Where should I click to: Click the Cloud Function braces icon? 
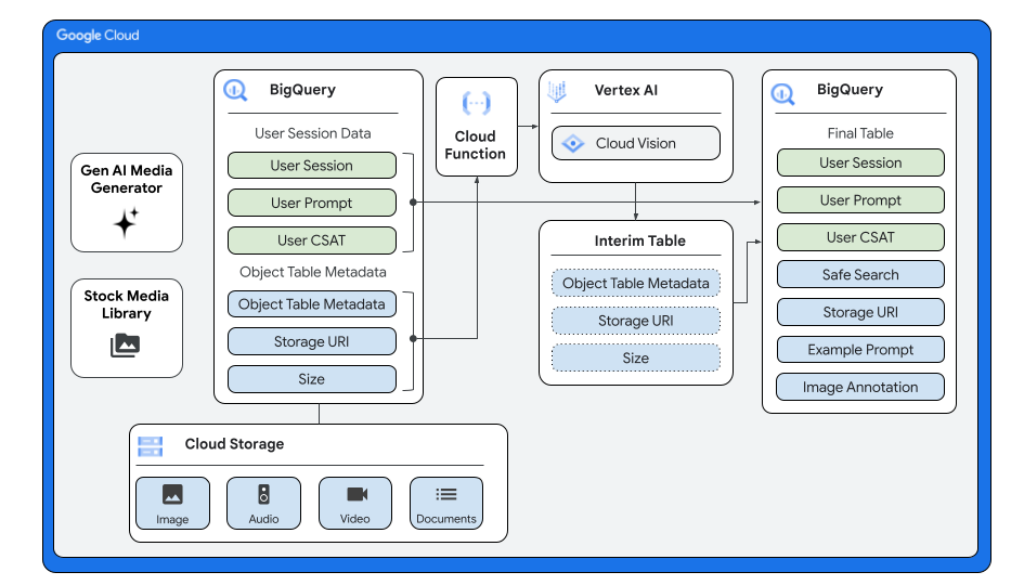[x=475, y=104]
